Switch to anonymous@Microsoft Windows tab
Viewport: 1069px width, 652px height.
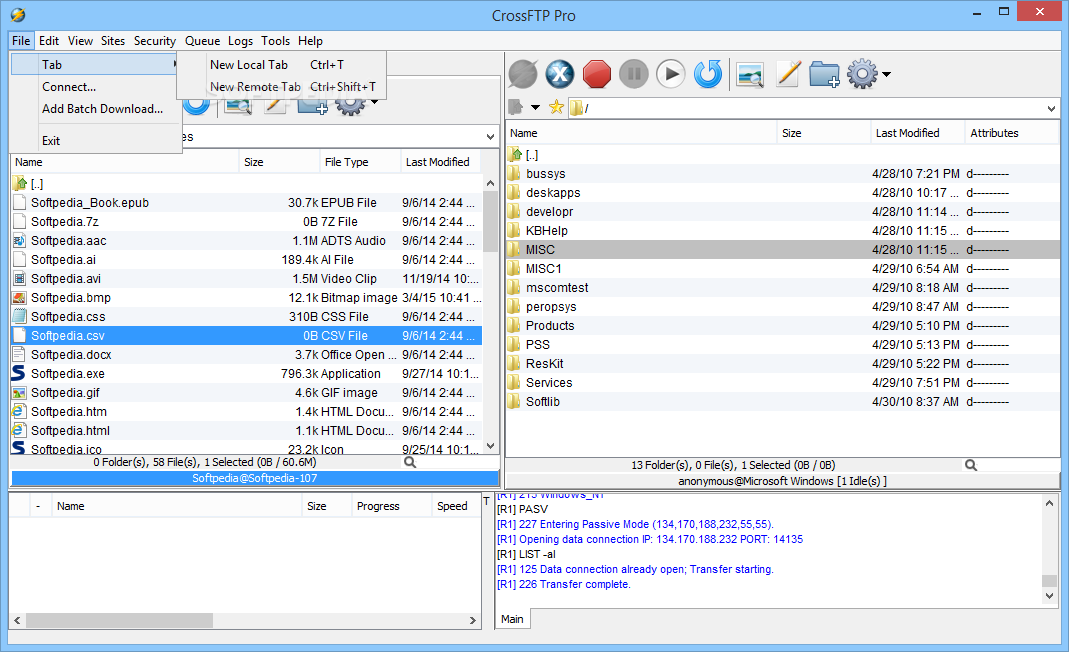pyautogui.click(x=782, y=481)
